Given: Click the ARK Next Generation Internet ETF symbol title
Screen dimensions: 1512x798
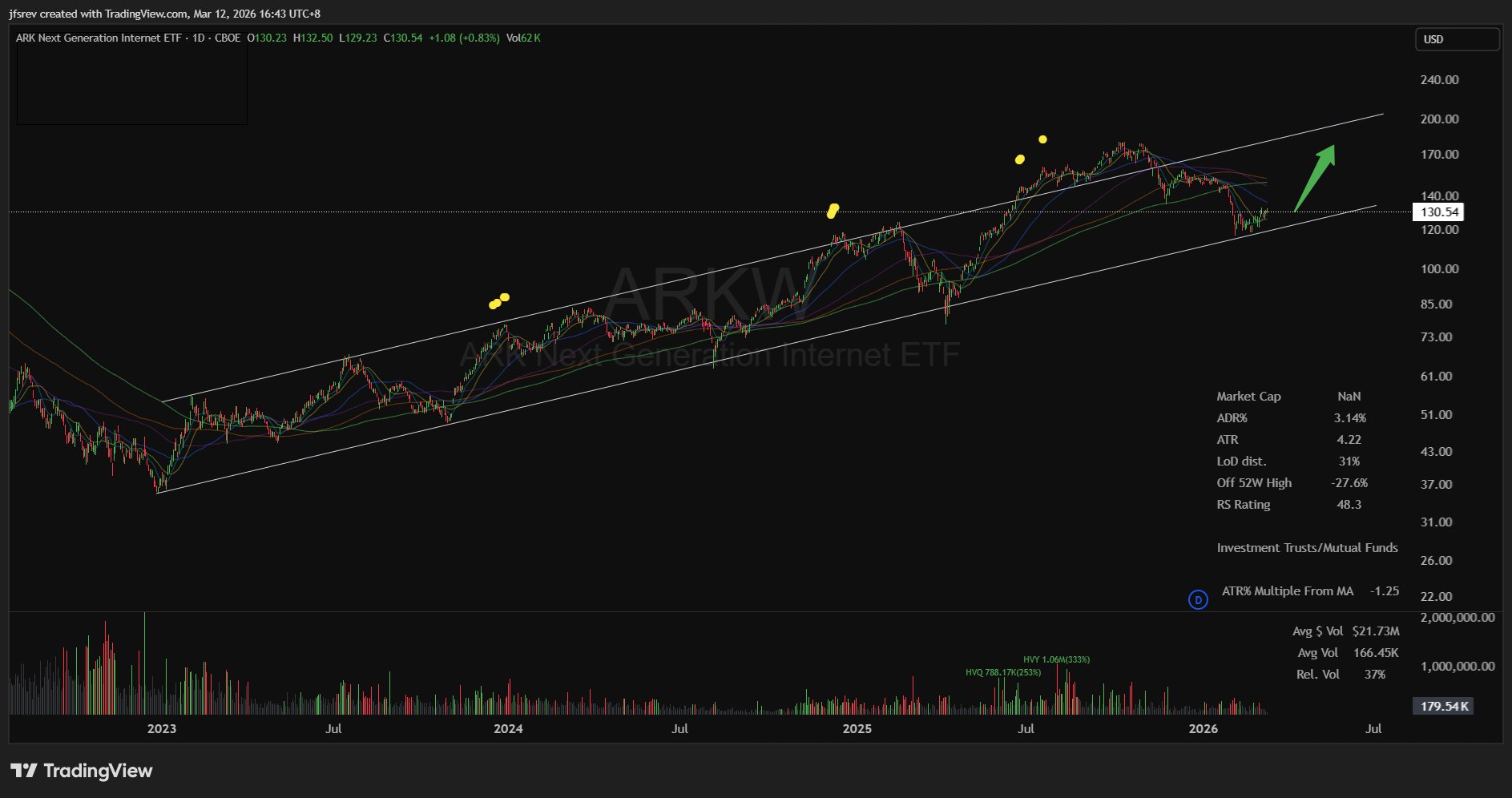Looking at the screenshot, I should (x=99, y=38).
